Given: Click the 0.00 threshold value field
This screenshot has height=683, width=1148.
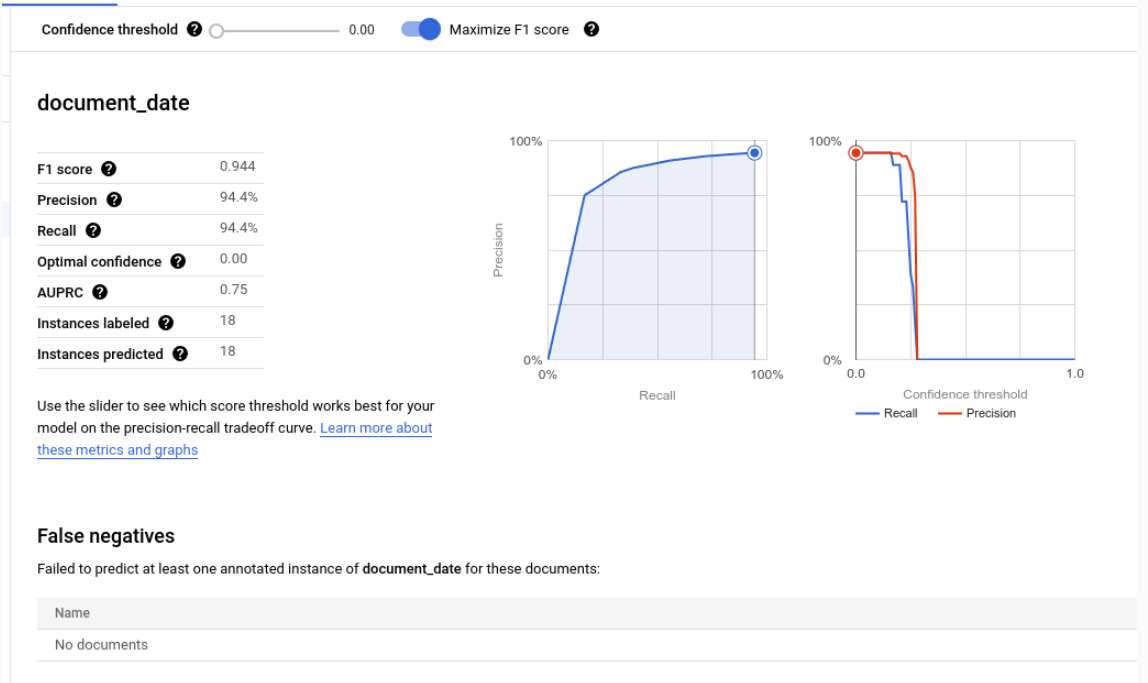Looking at the screenshot, I should click(363, 29).
